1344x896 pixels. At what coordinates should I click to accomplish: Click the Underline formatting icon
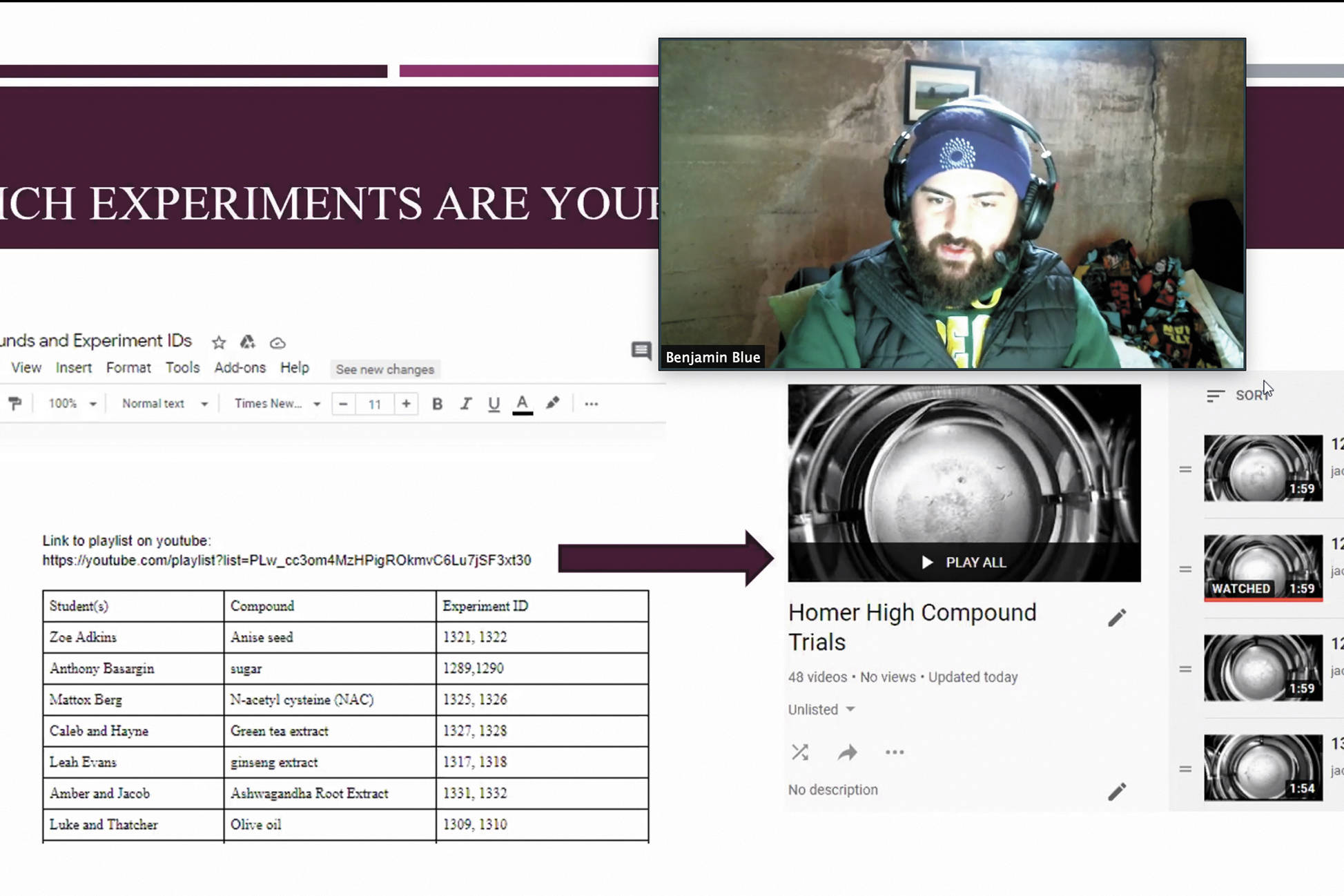point(494,403)
